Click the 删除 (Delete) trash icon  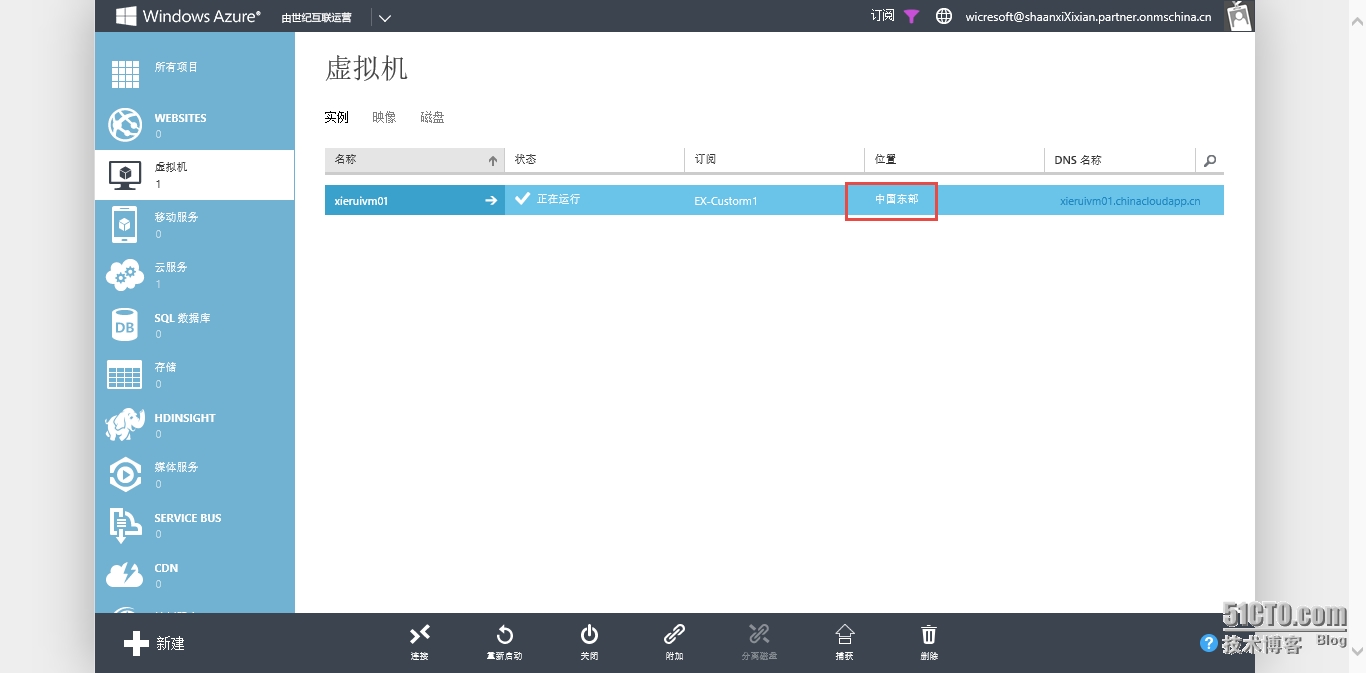click(x=929, y=634)
